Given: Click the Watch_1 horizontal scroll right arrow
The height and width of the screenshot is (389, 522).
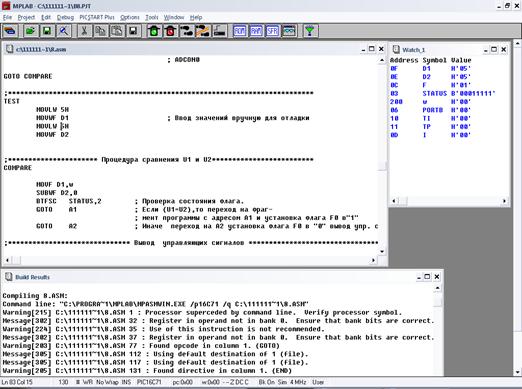Looking at the screenshot, I should point(504,201).
